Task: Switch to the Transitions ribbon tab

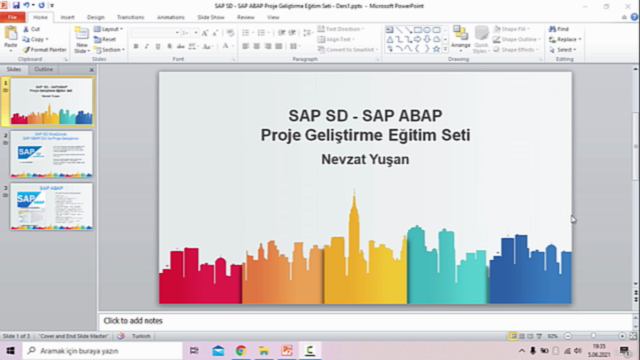Action: tap(131, 17)
